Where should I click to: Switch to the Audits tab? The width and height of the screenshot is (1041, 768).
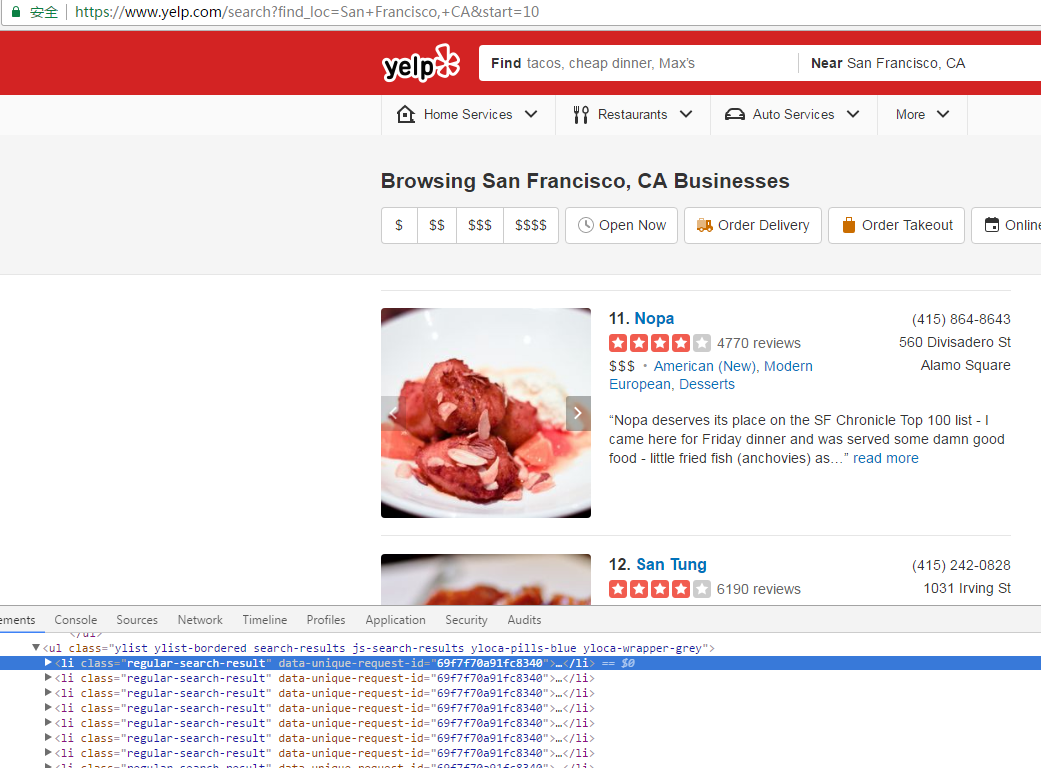point(524,619)
